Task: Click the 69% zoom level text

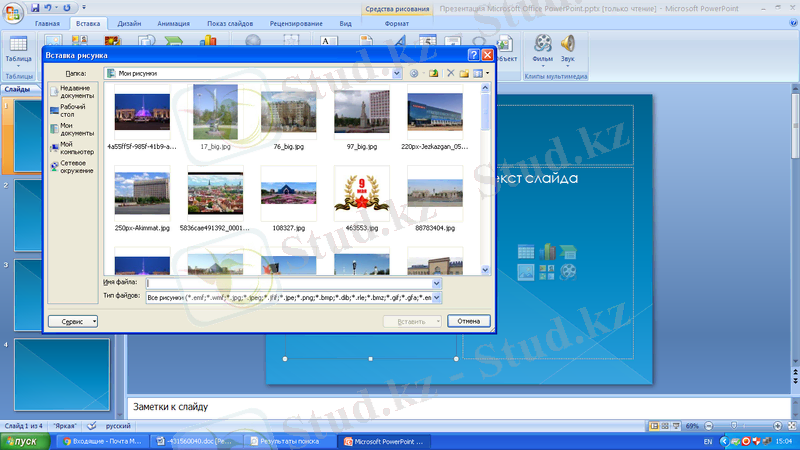Action: click(x=692, y=426)
